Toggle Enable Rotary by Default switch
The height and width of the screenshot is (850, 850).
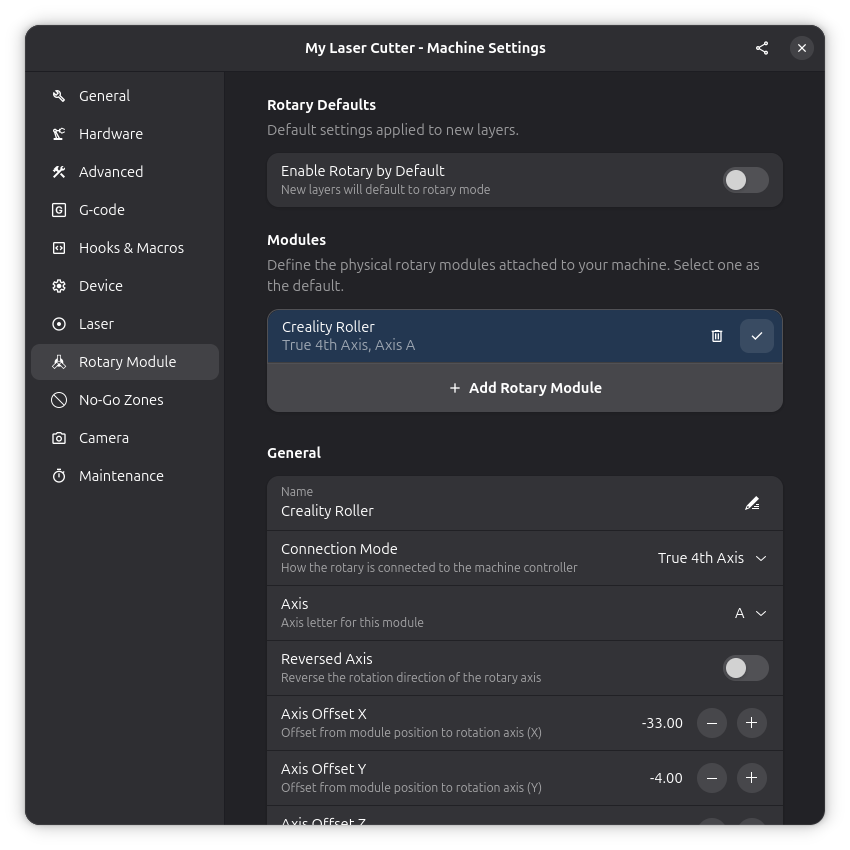(x=745, y=180)
